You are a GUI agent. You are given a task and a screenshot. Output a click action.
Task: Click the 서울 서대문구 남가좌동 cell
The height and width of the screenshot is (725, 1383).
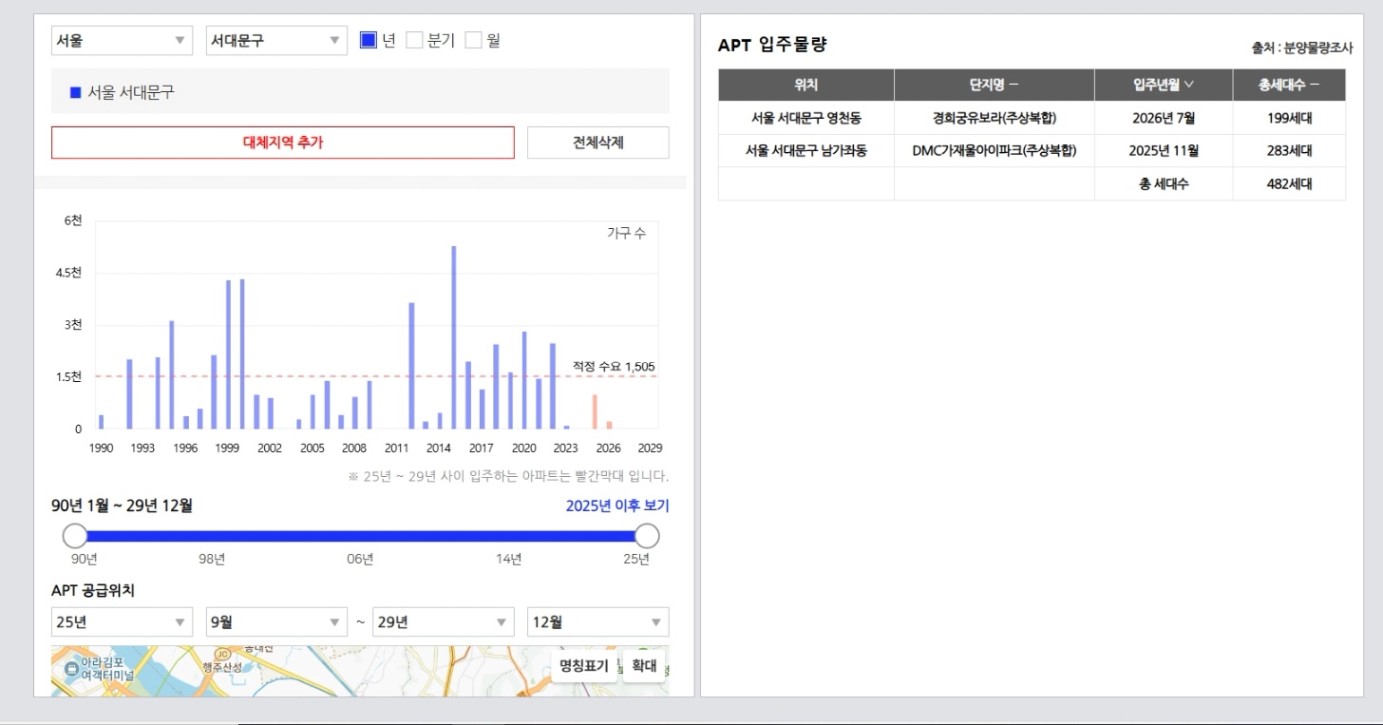(x=806, y=151)
